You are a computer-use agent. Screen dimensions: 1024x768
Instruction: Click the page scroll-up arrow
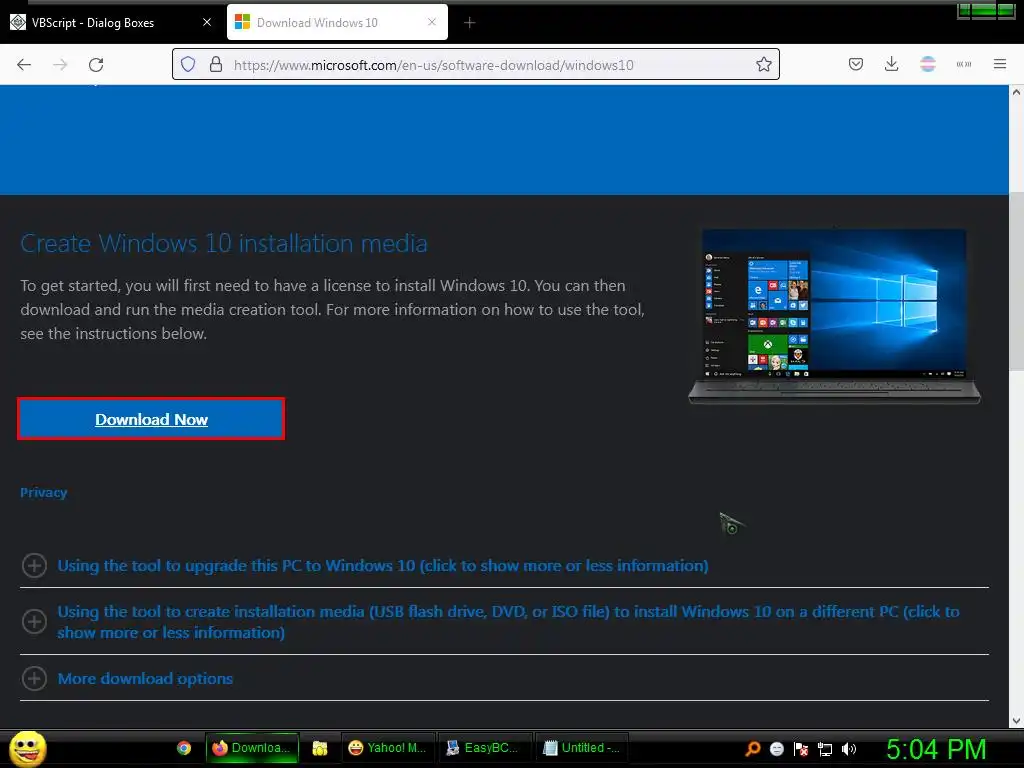pyautogui.click(x=1016, y=93)
